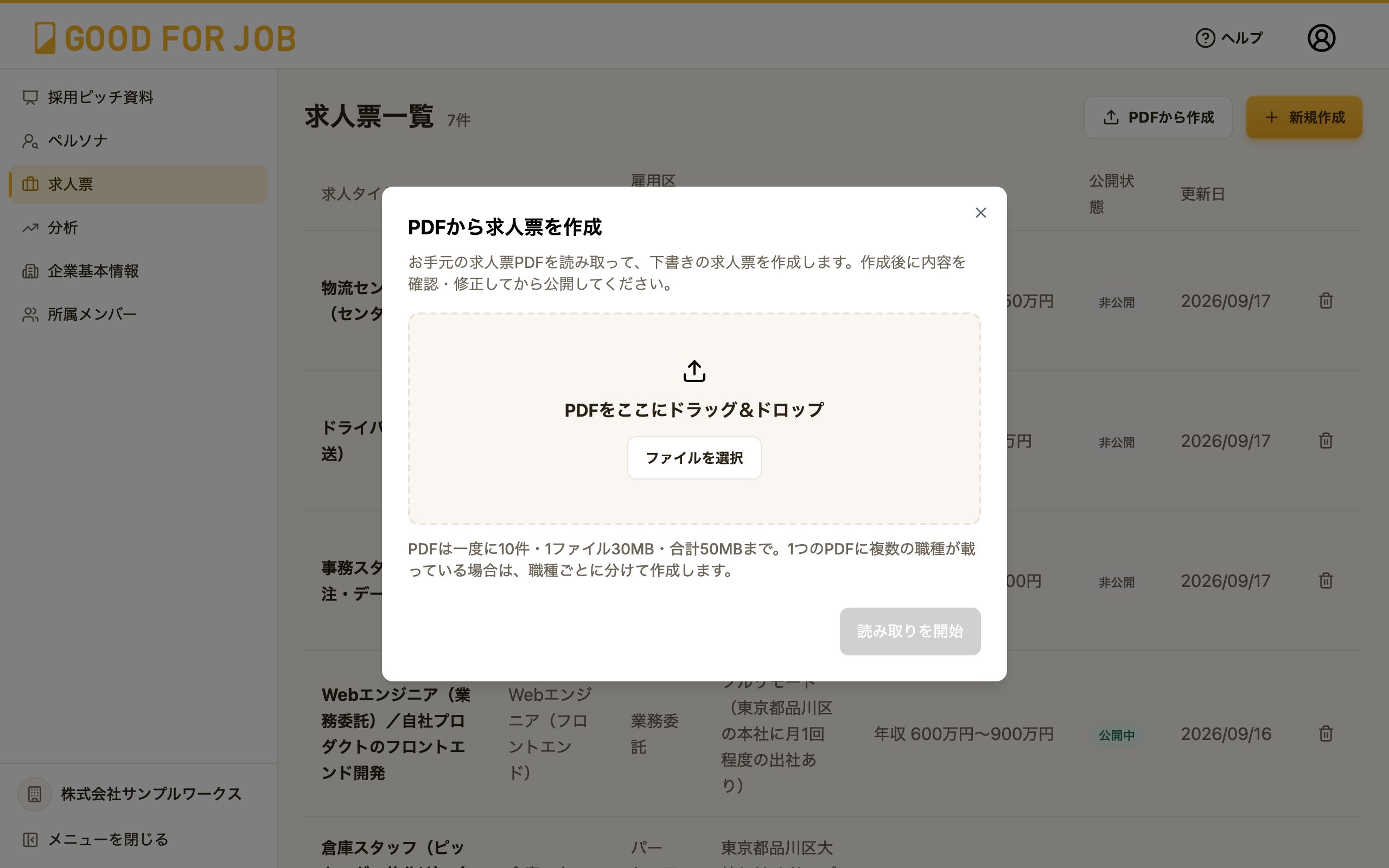Click the PDF drag and drop zone

pos(694,418)
